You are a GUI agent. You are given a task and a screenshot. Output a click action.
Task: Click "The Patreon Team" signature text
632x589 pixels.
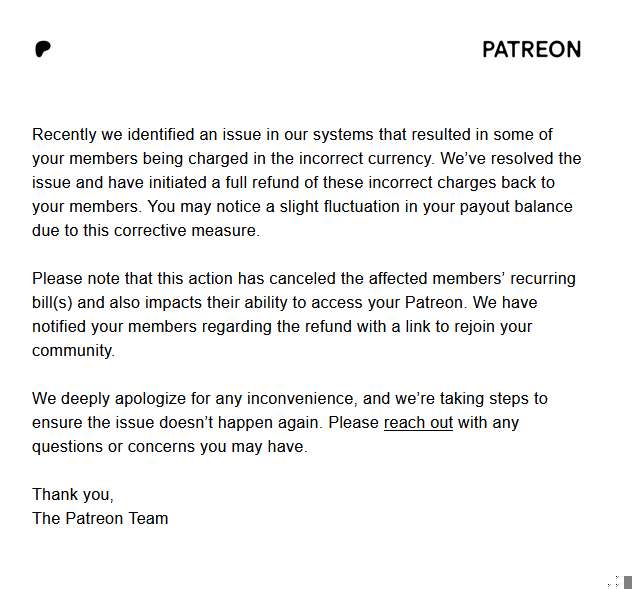click(x=100, y=518)
